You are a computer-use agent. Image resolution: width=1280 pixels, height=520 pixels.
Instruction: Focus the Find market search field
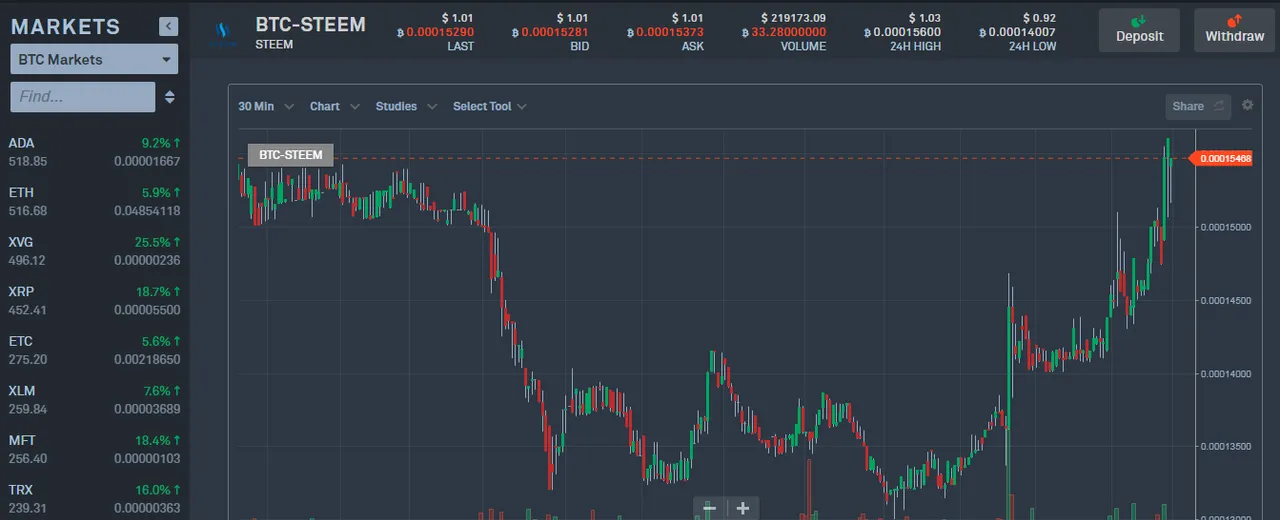click(x=83, y=97)
